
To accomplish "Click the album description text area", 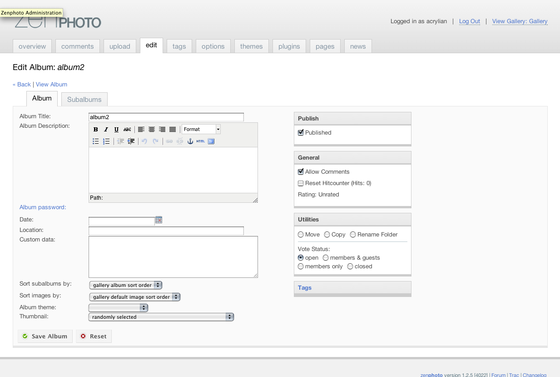I will (173, 170).
